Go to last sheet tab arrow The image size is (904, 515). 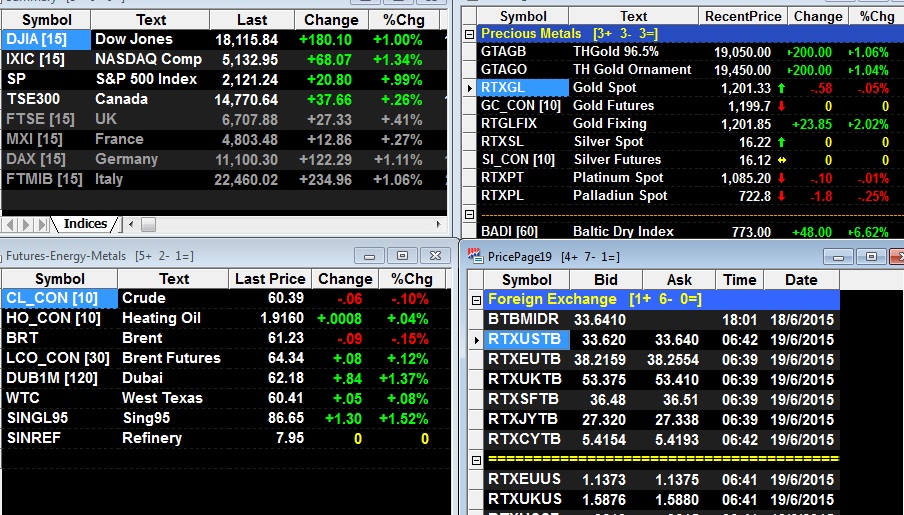click(43, 224)
